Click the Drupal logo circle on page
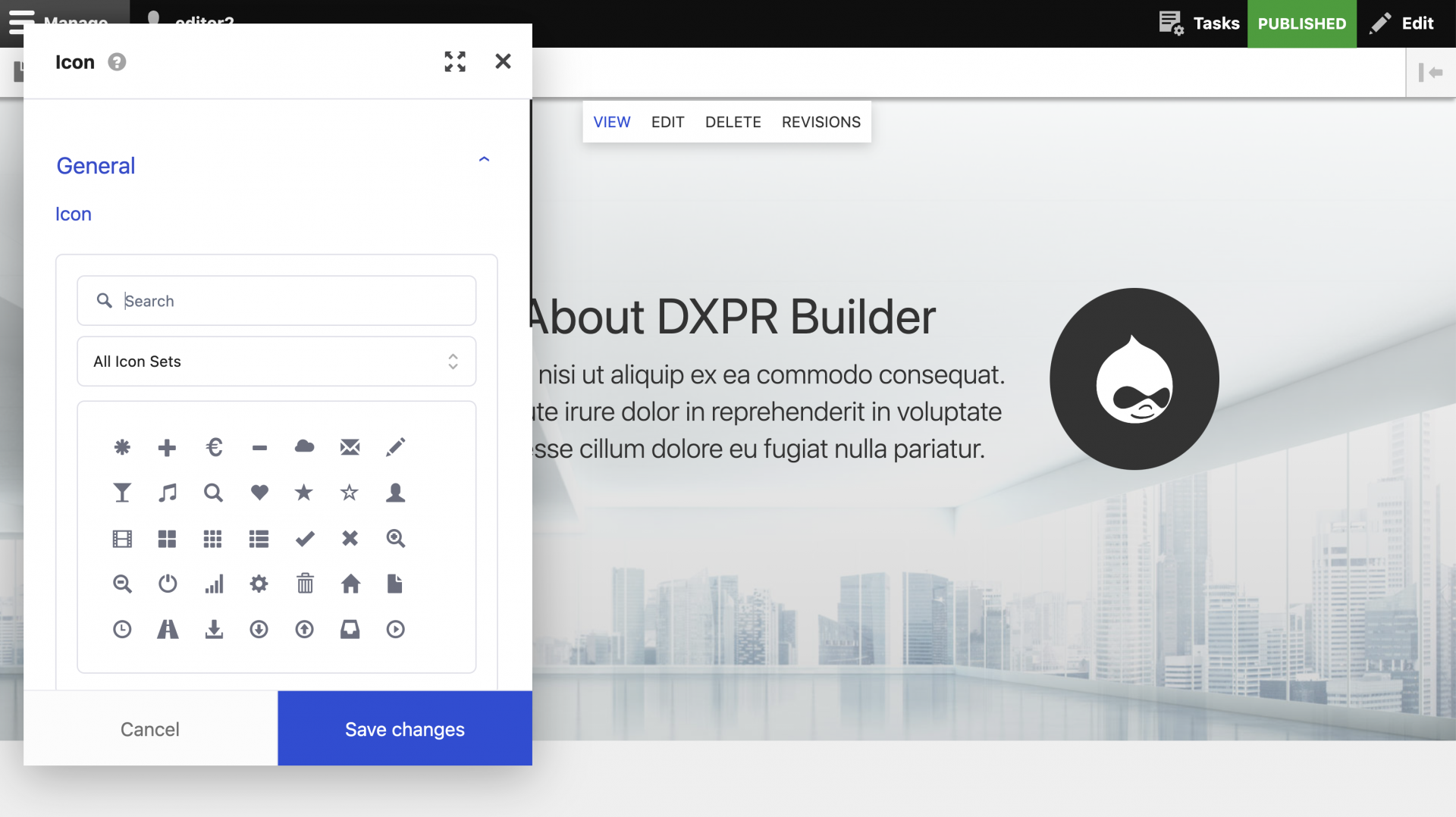The width and height of the screenshot is (1456, 817). 1134,379
